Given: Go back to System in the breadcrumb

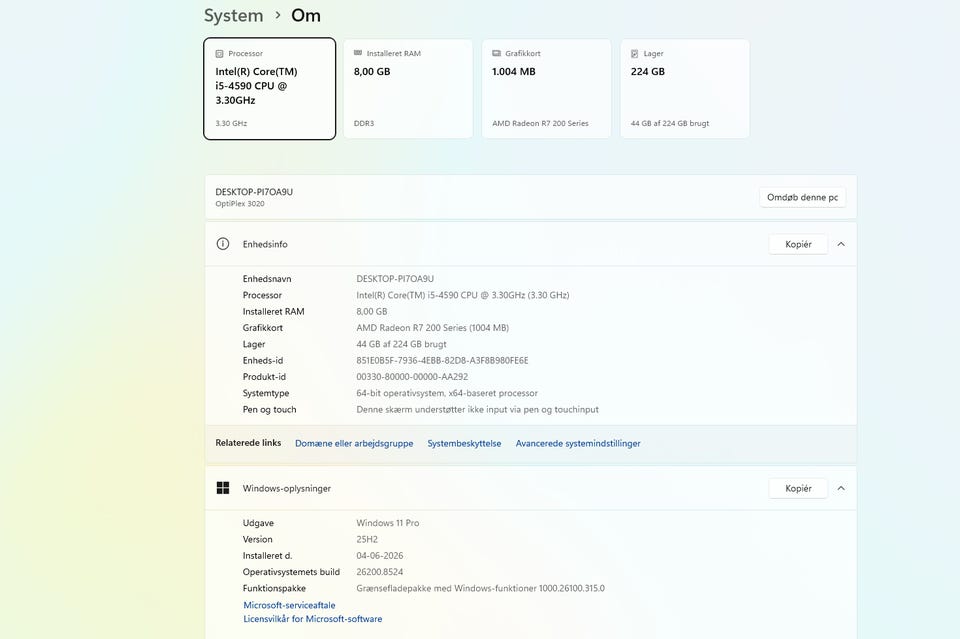Looking at the screenshot, I should click(x=233, y=15).
